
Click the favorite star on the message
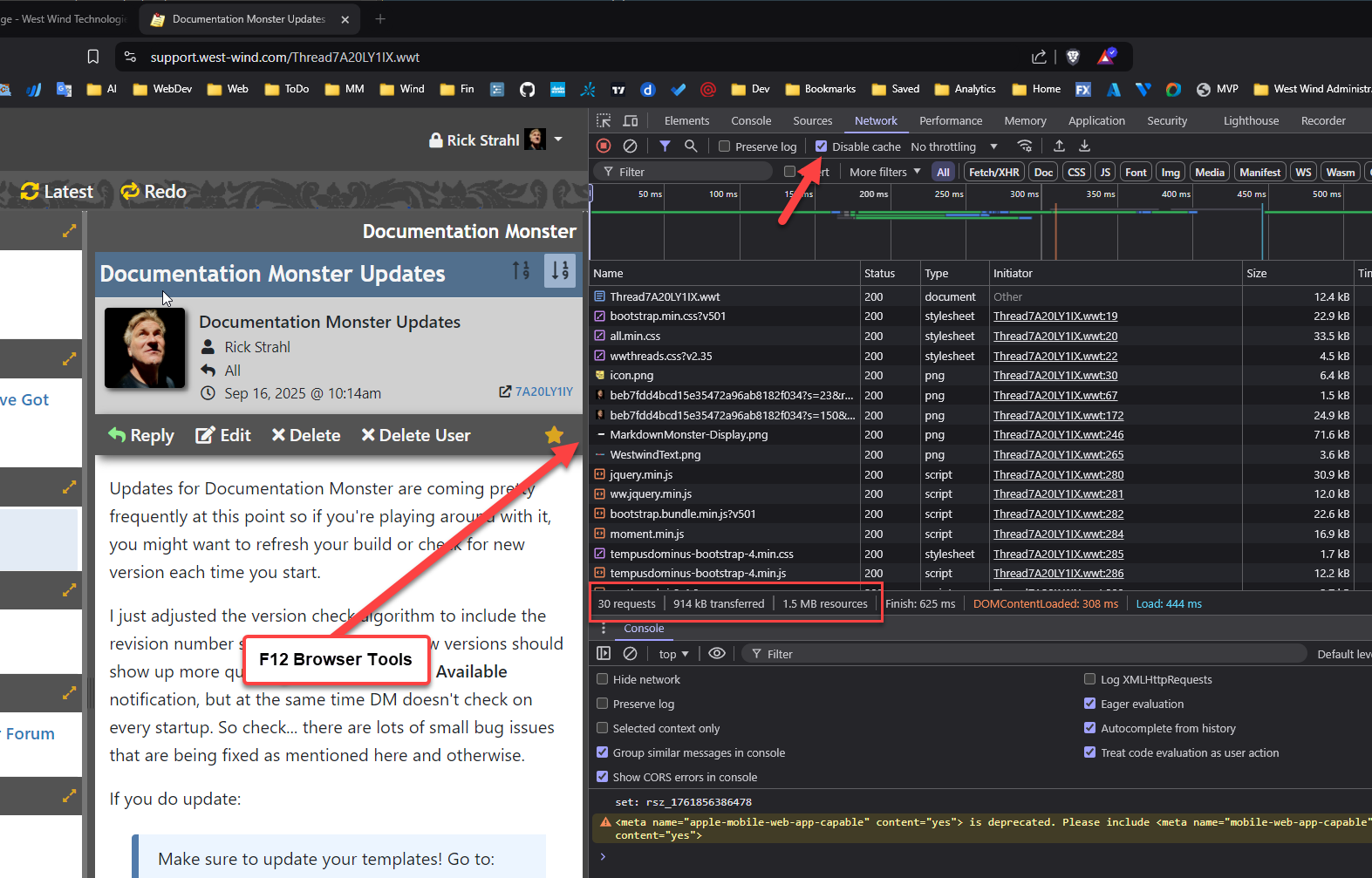tap(554, 435)
